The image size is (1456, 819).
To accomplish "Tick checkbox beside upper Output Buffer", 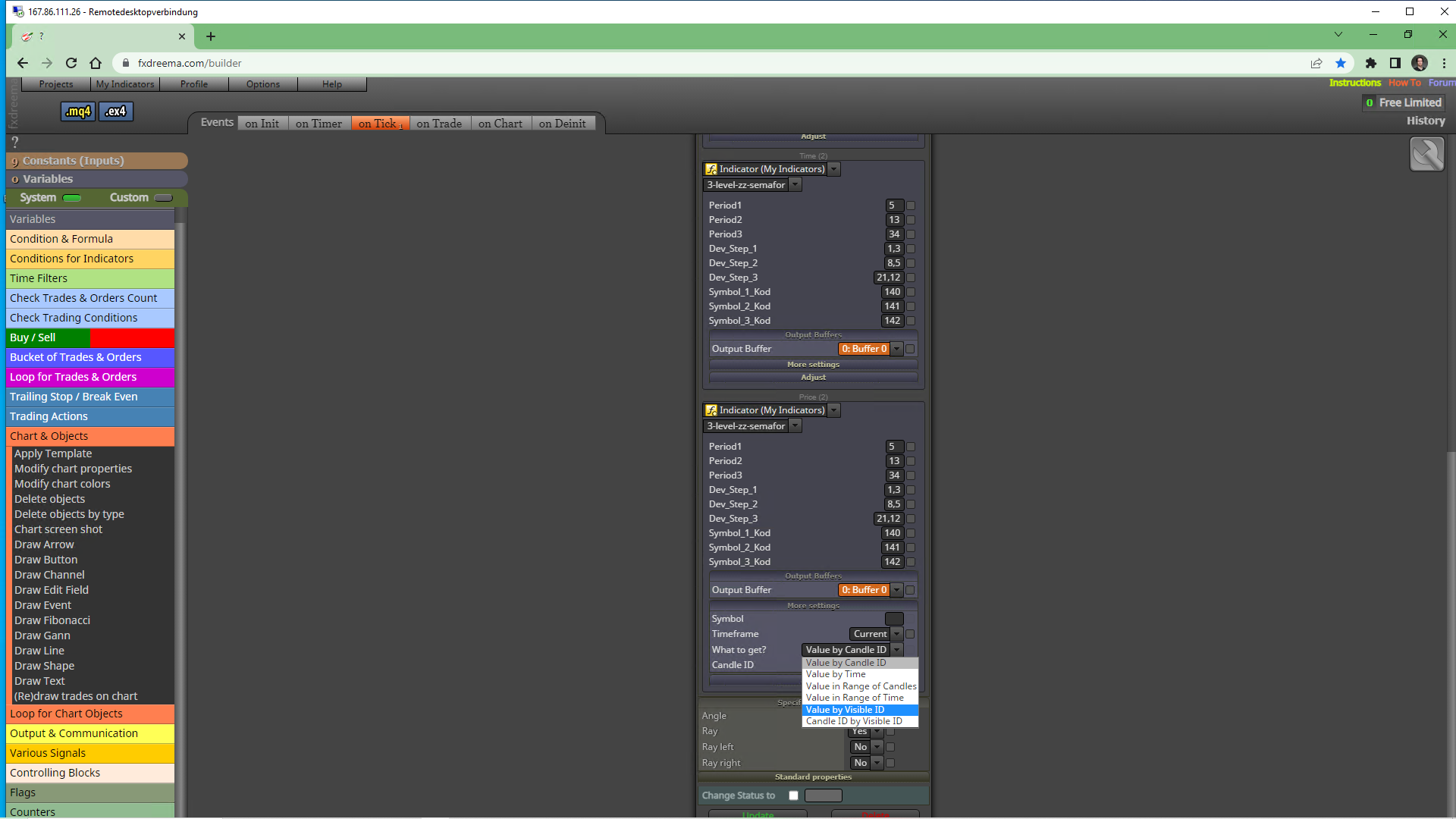I will 910,349.
